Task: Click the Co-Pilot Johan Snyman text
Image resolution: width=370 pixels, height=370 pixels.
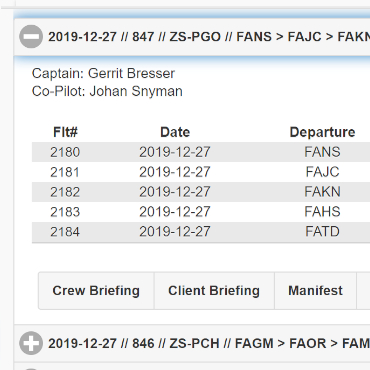Action: click(107, 91)
